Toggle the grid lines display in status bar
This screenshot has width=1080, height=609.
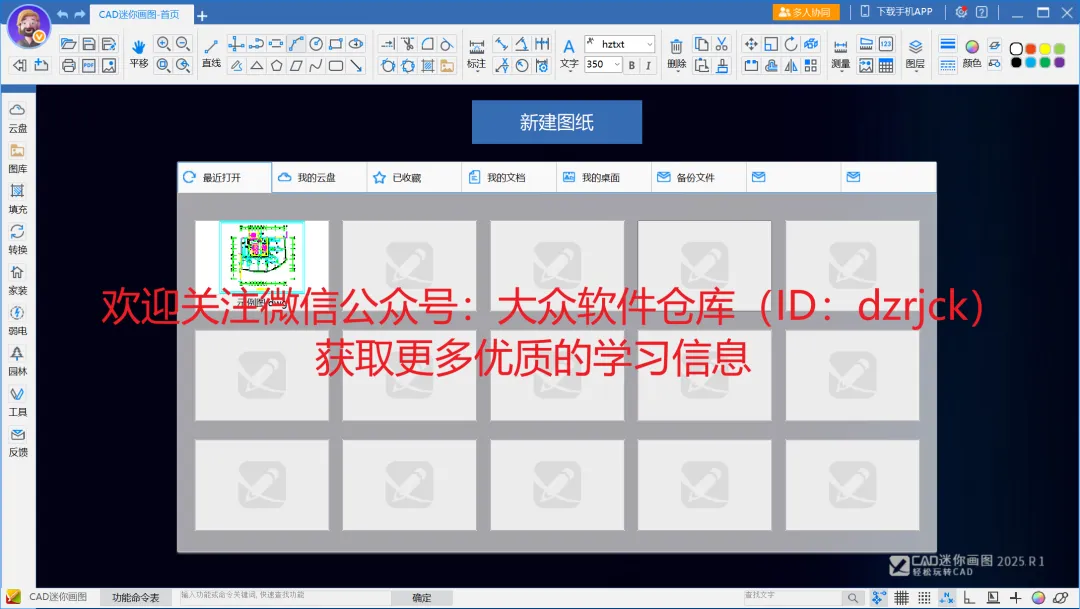pyautogui.click(x=901, y=598)
